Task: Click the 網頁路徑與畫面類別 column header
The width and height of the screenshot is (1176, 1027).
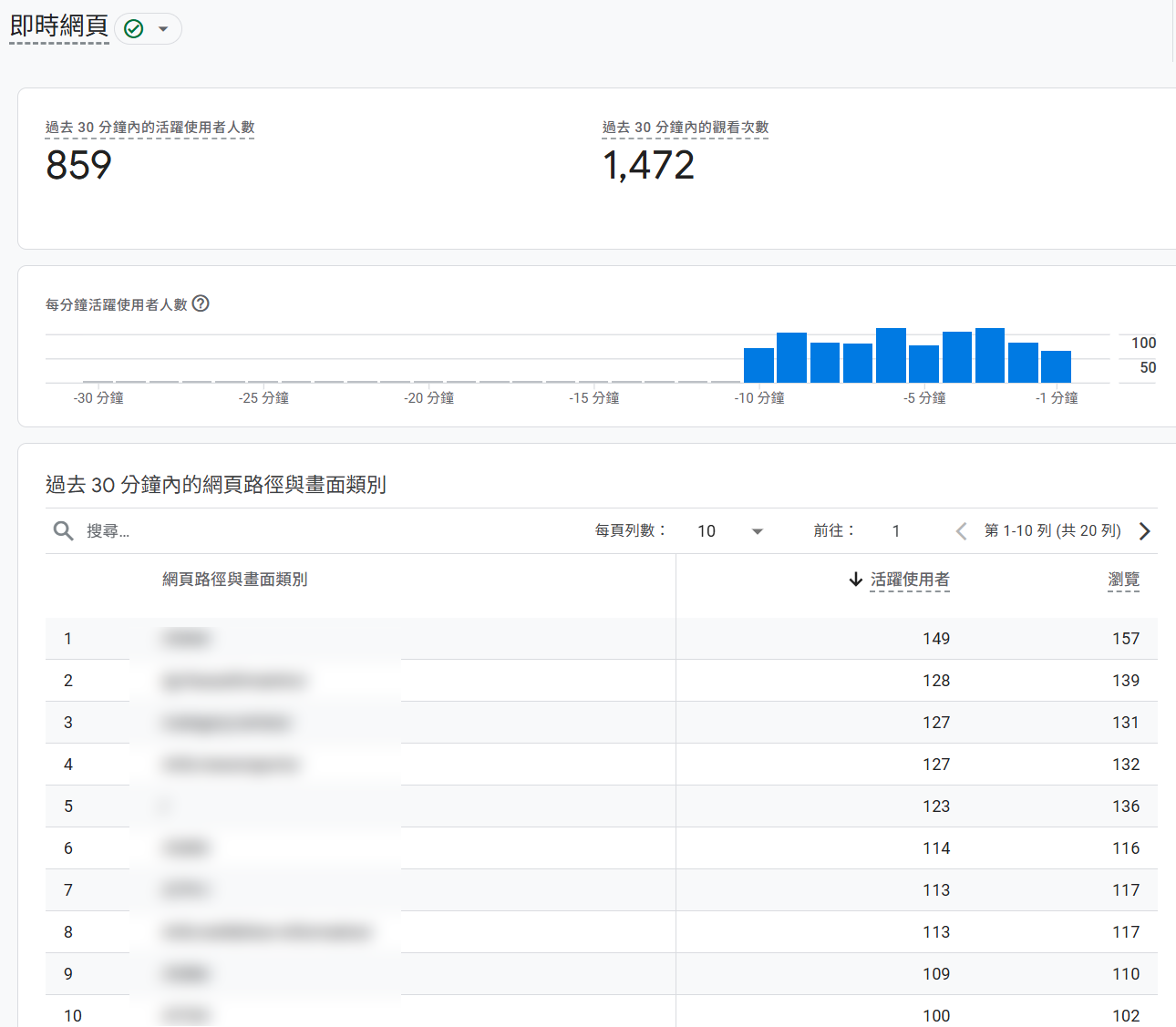Action: (x=234, y=580)
